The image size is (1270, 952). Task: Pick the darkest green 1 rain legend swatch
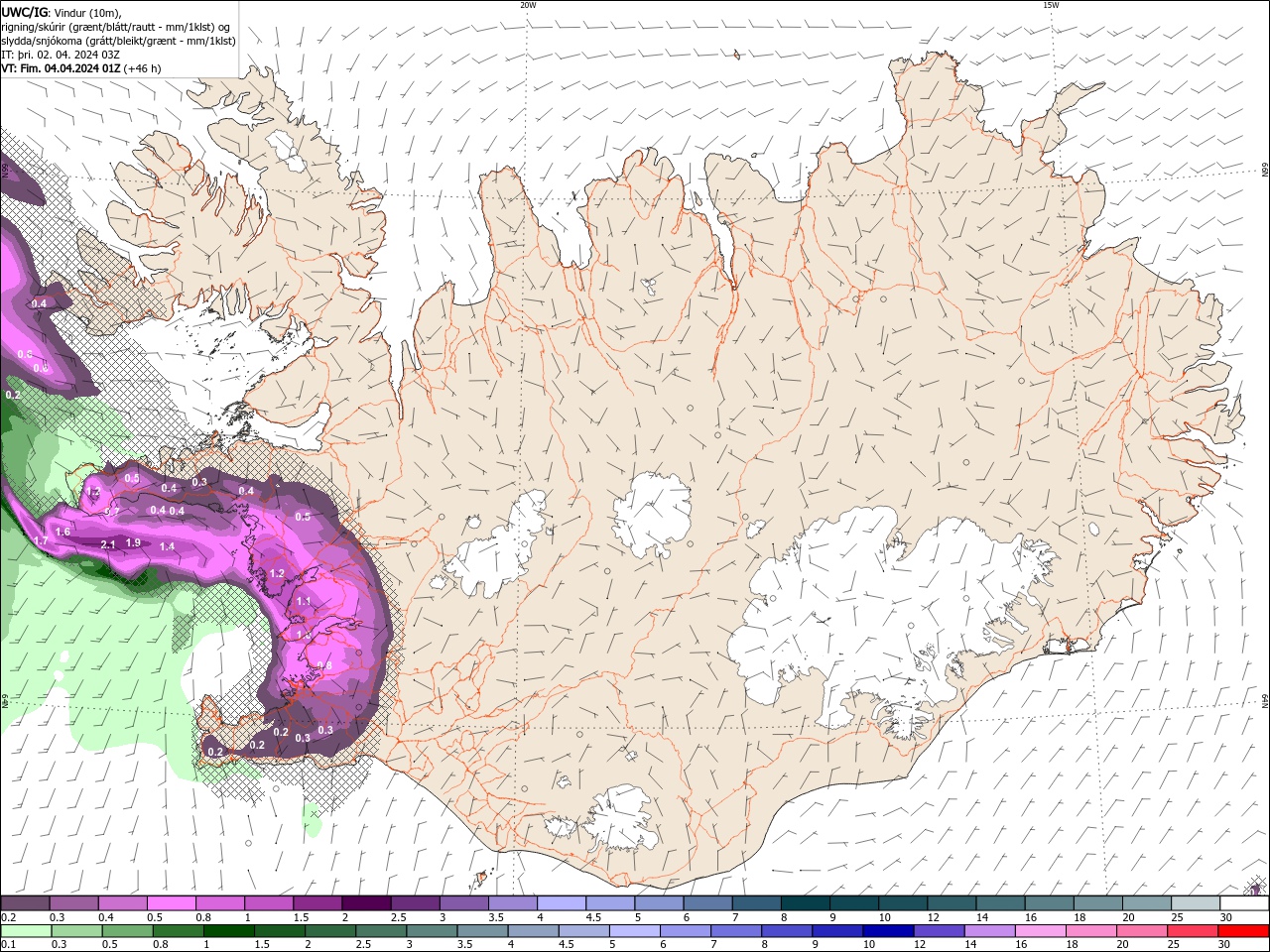click(228, 931)
